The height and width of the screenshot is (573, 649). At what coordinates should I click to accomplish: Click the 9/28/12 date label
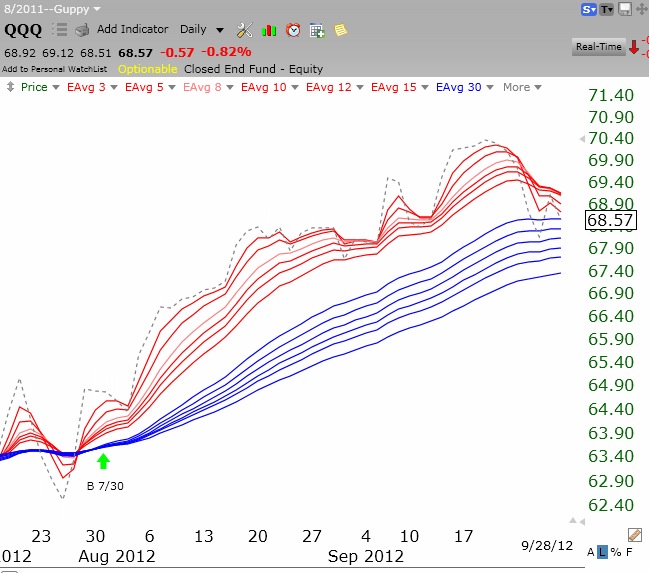(547, 546)
